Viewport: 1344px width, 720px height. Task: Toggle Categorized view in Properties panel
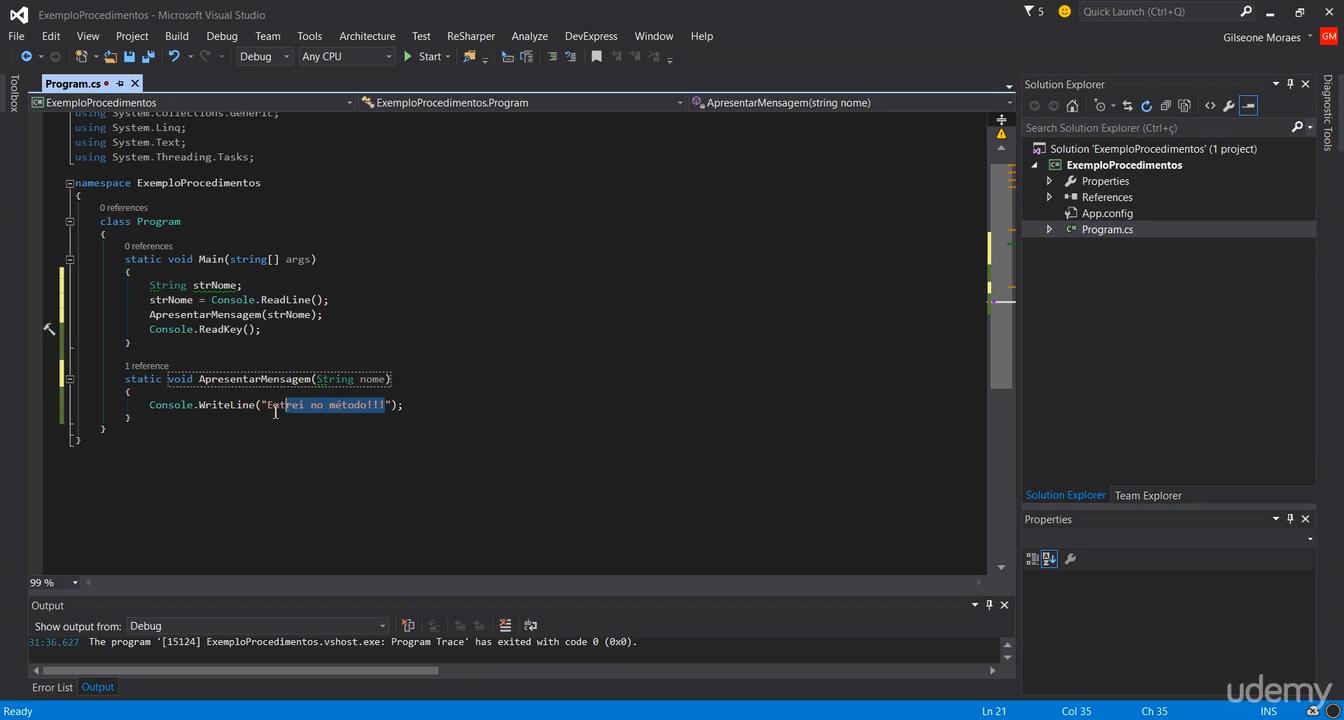pyautogui.click(x=1032, y=559)
